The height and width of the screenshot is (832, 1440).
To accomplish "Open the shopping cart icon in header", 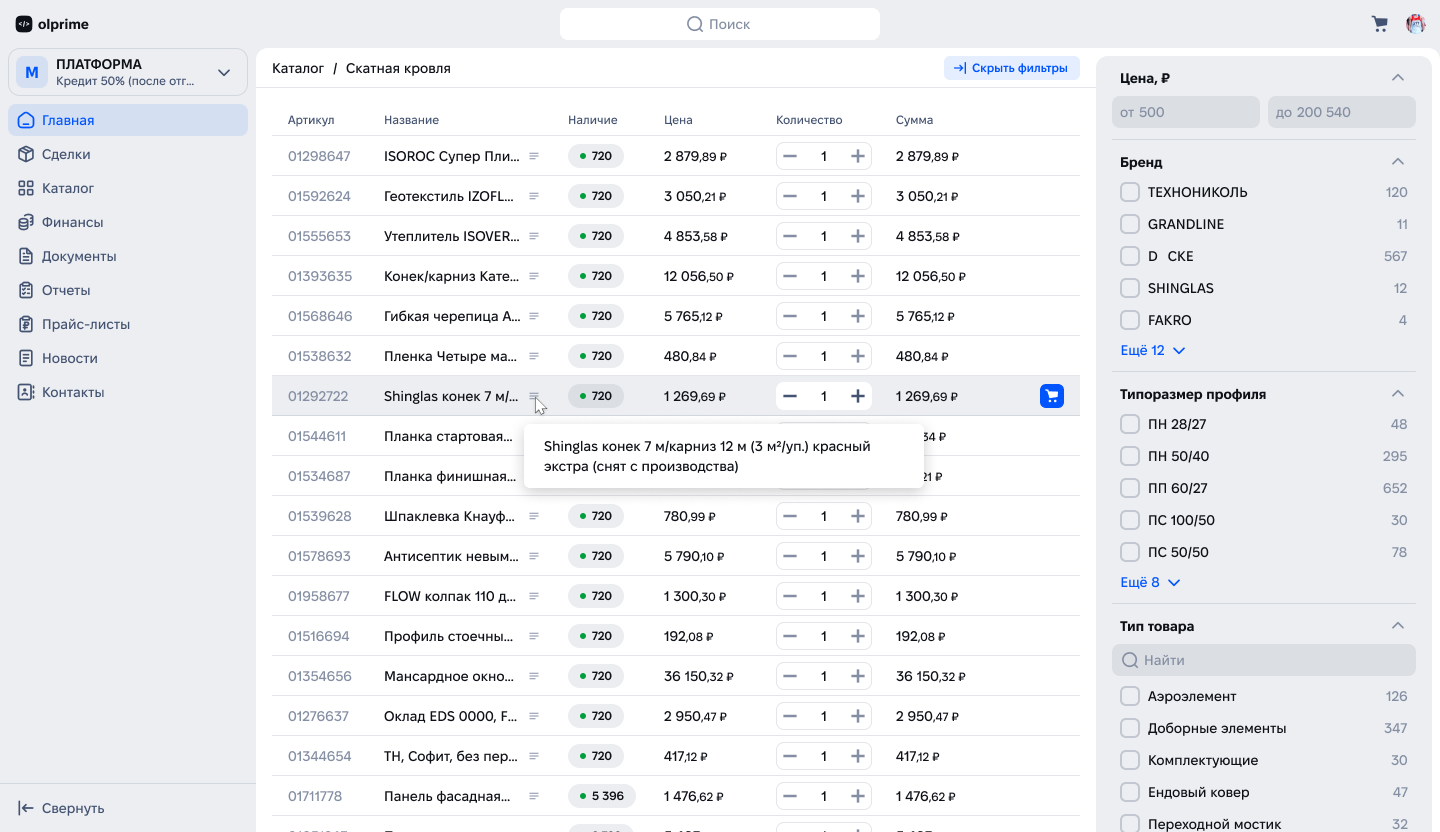I will pos(1380,24).
